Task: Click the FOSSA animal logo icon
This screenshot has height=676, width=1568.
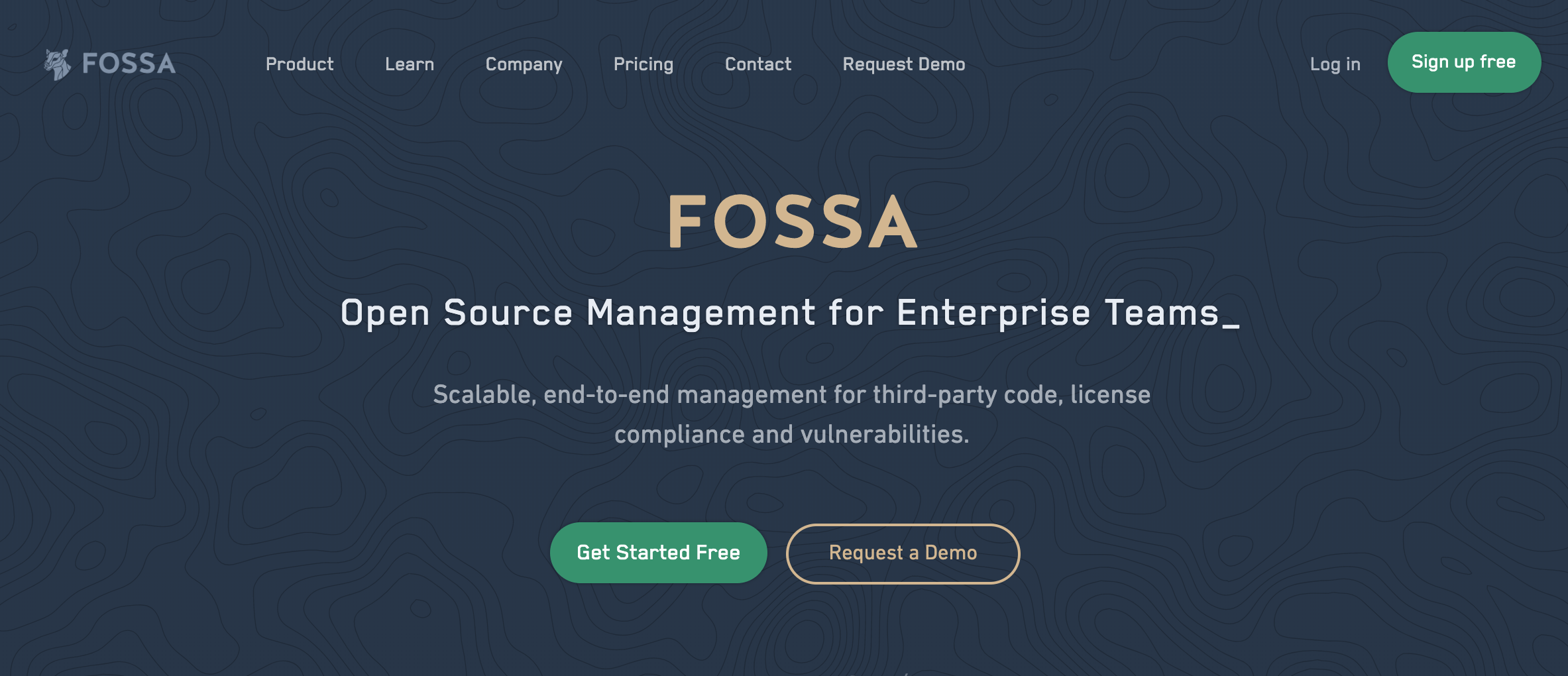Action: (x=58, y=62)
